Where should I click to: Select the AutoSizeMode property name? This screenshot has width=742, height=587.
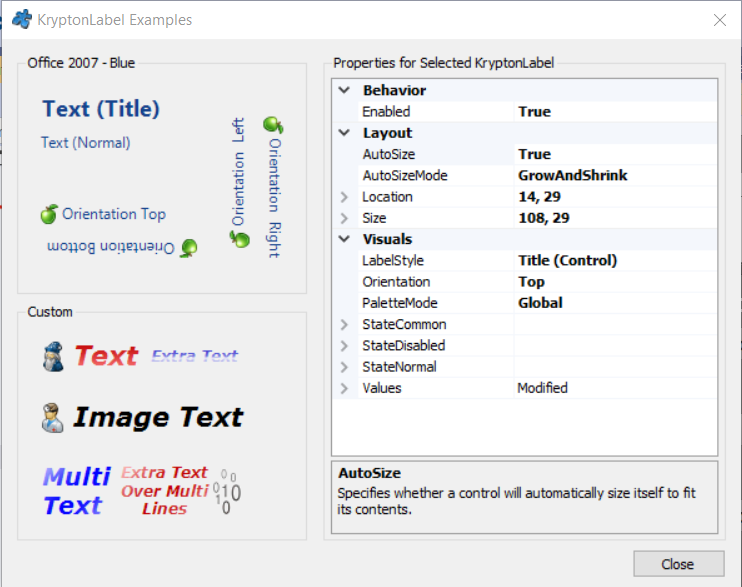click(405, 176)
